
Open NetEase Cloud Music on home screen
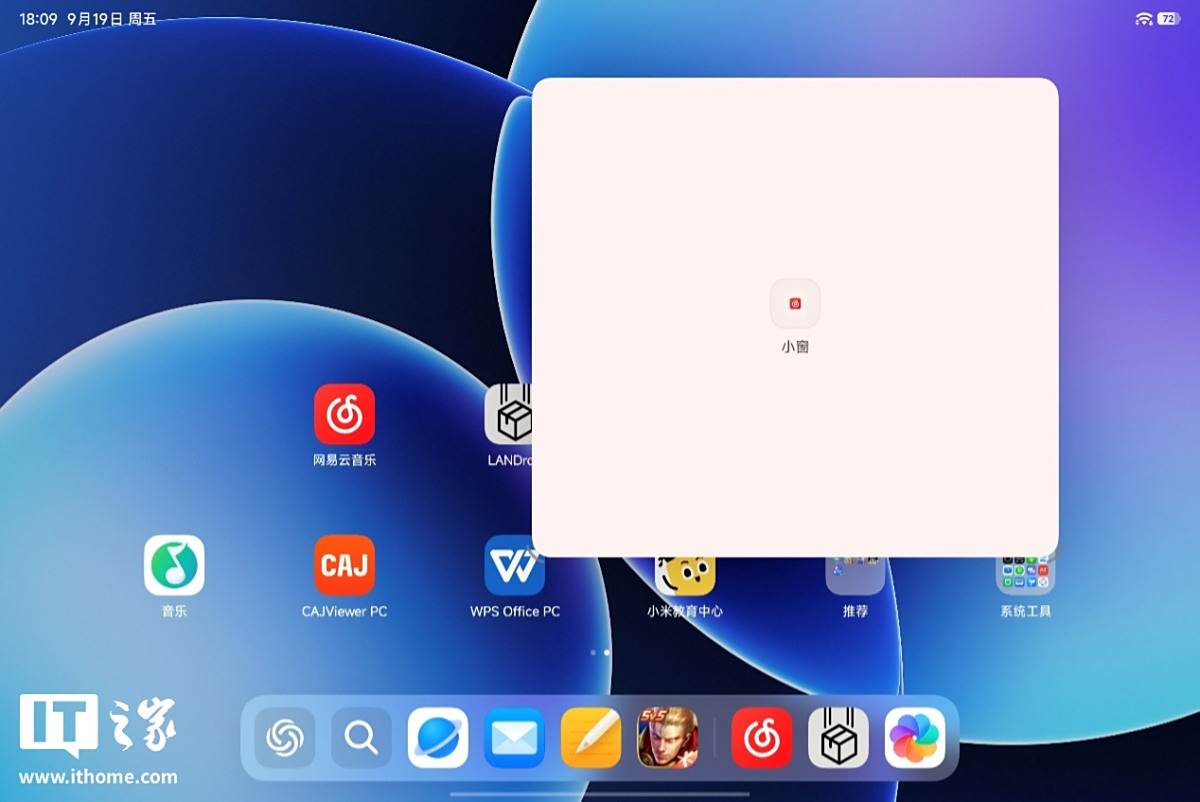pos(344,415)
